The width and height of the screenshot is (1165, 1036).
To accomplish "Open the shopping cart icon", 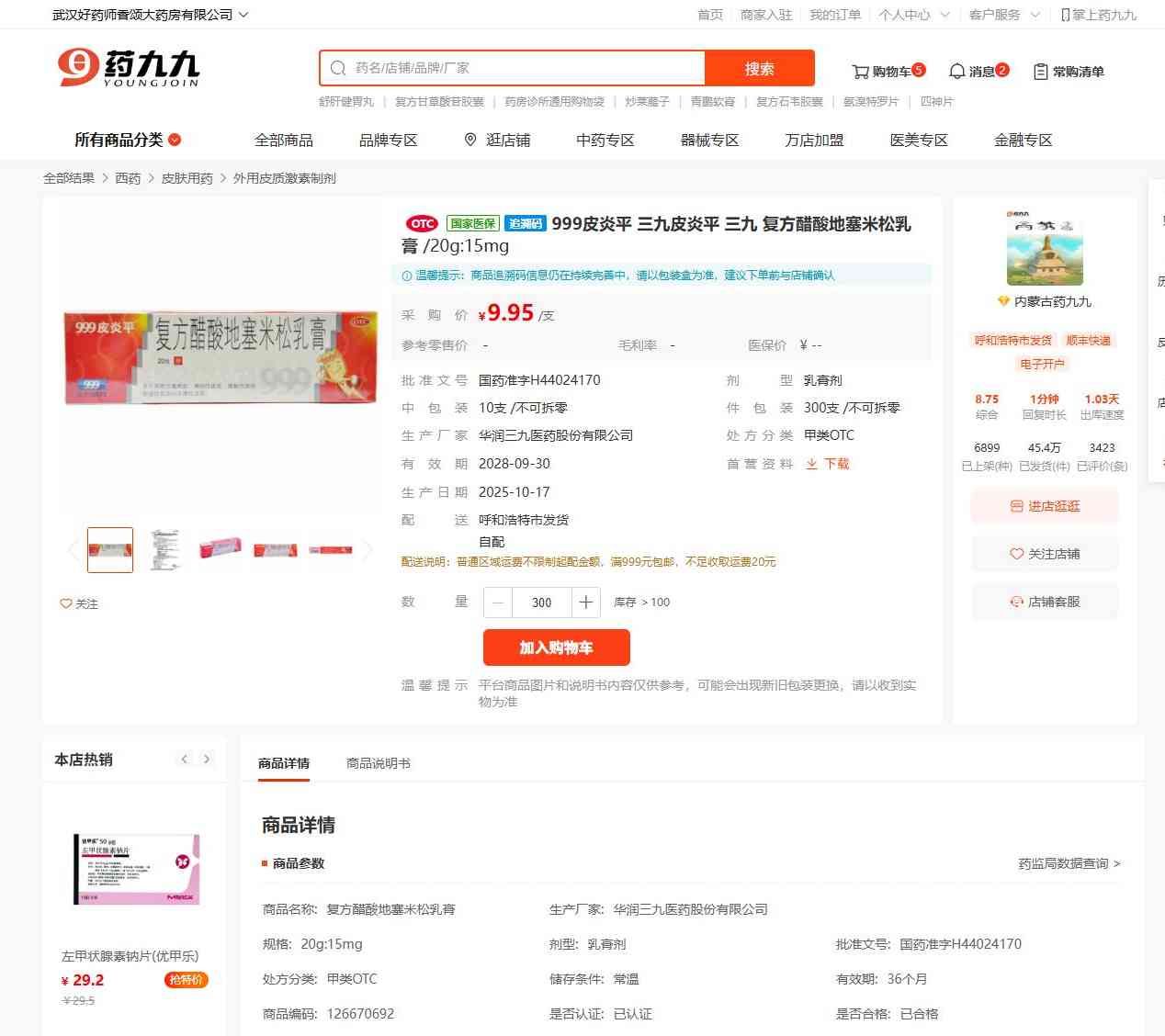I will pos(860,72).
